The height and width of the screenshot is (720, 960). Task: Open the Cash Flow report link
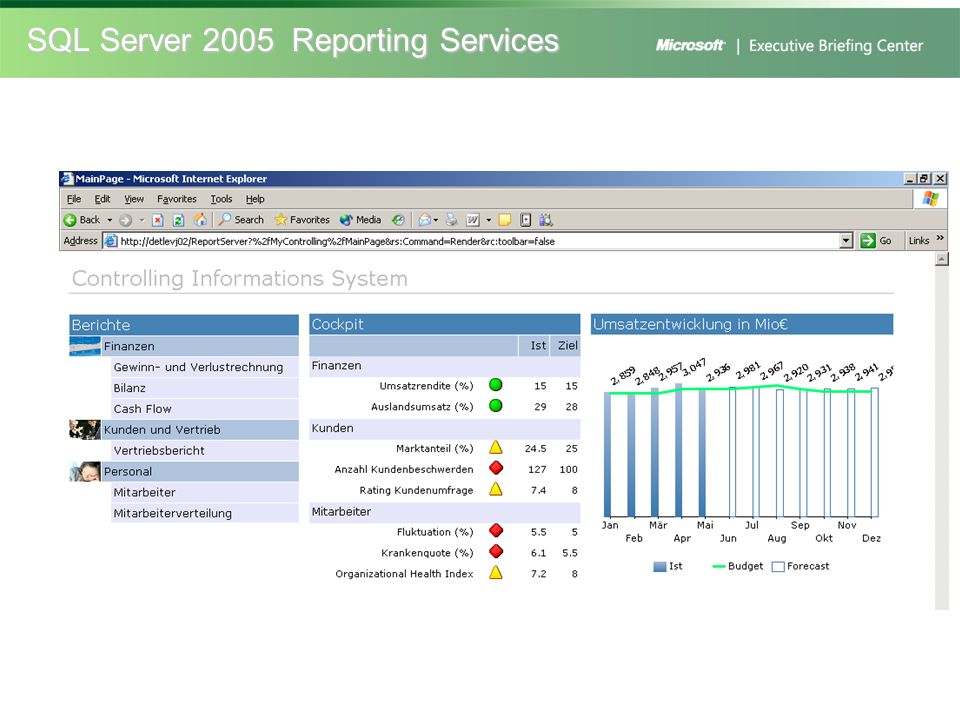pos(142,409)
